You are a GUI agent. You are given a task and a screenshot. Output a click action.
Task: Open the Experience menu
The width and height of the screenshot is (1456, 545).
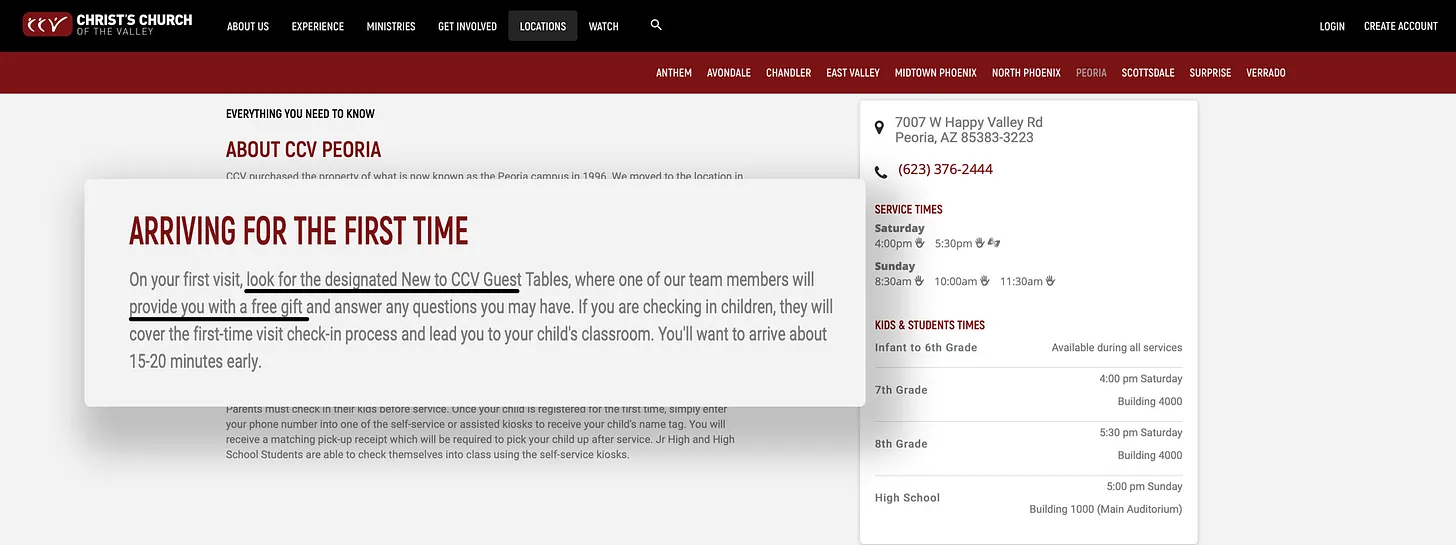click(318, 26)
